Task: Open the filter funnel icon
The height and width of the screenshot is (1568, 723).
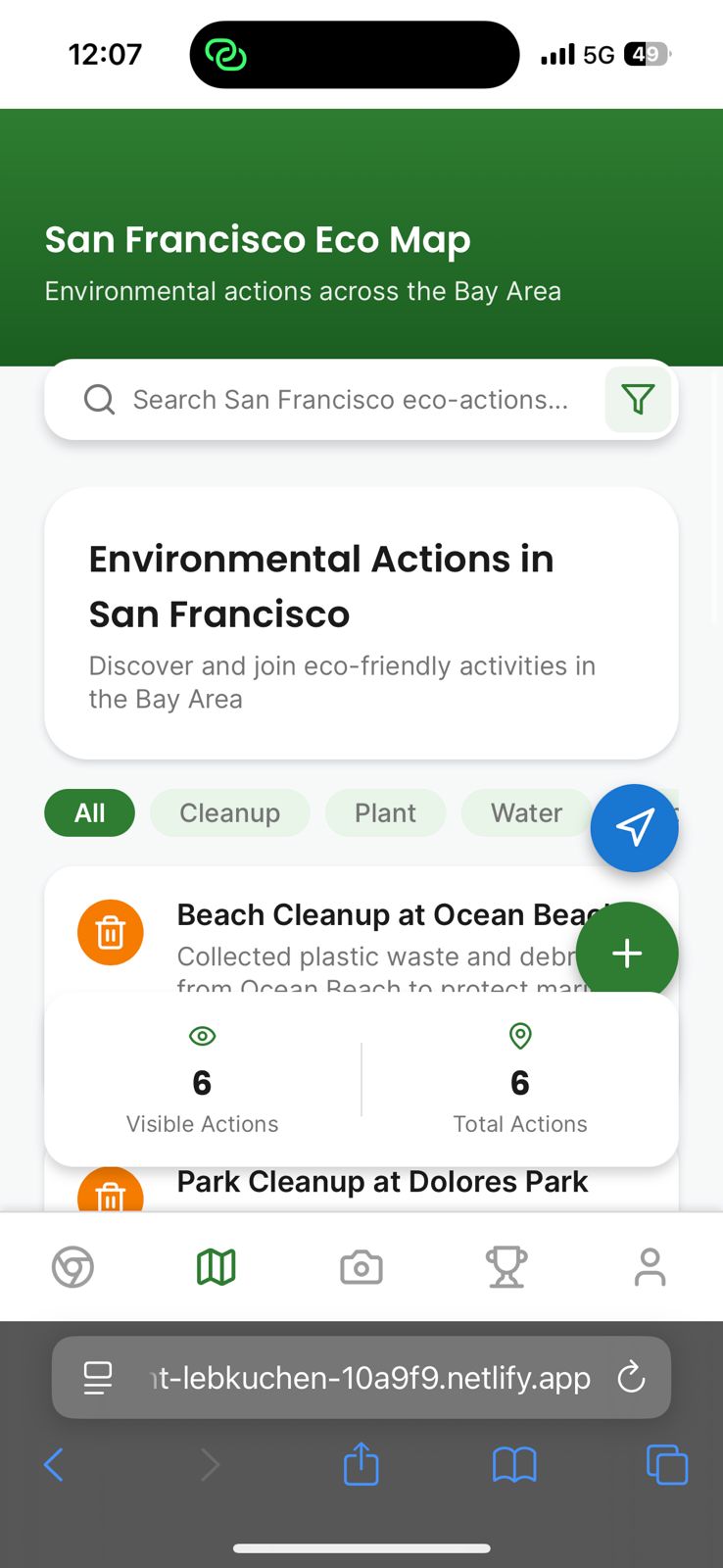Action: [638, 400]
